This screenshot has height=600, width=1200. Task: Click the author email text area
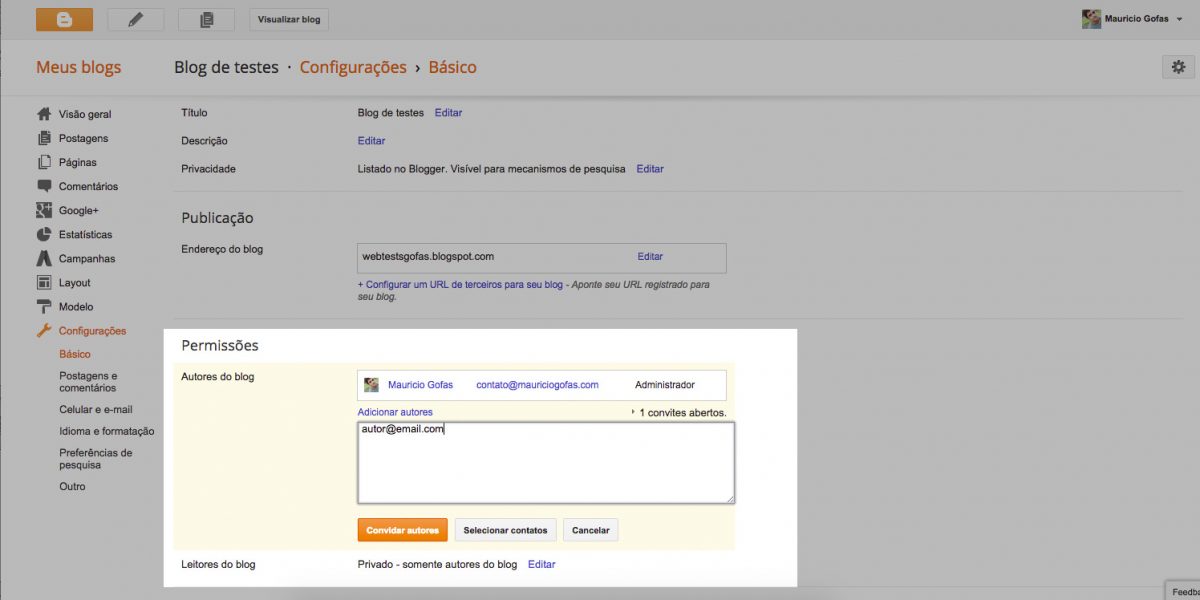point(546,463)
